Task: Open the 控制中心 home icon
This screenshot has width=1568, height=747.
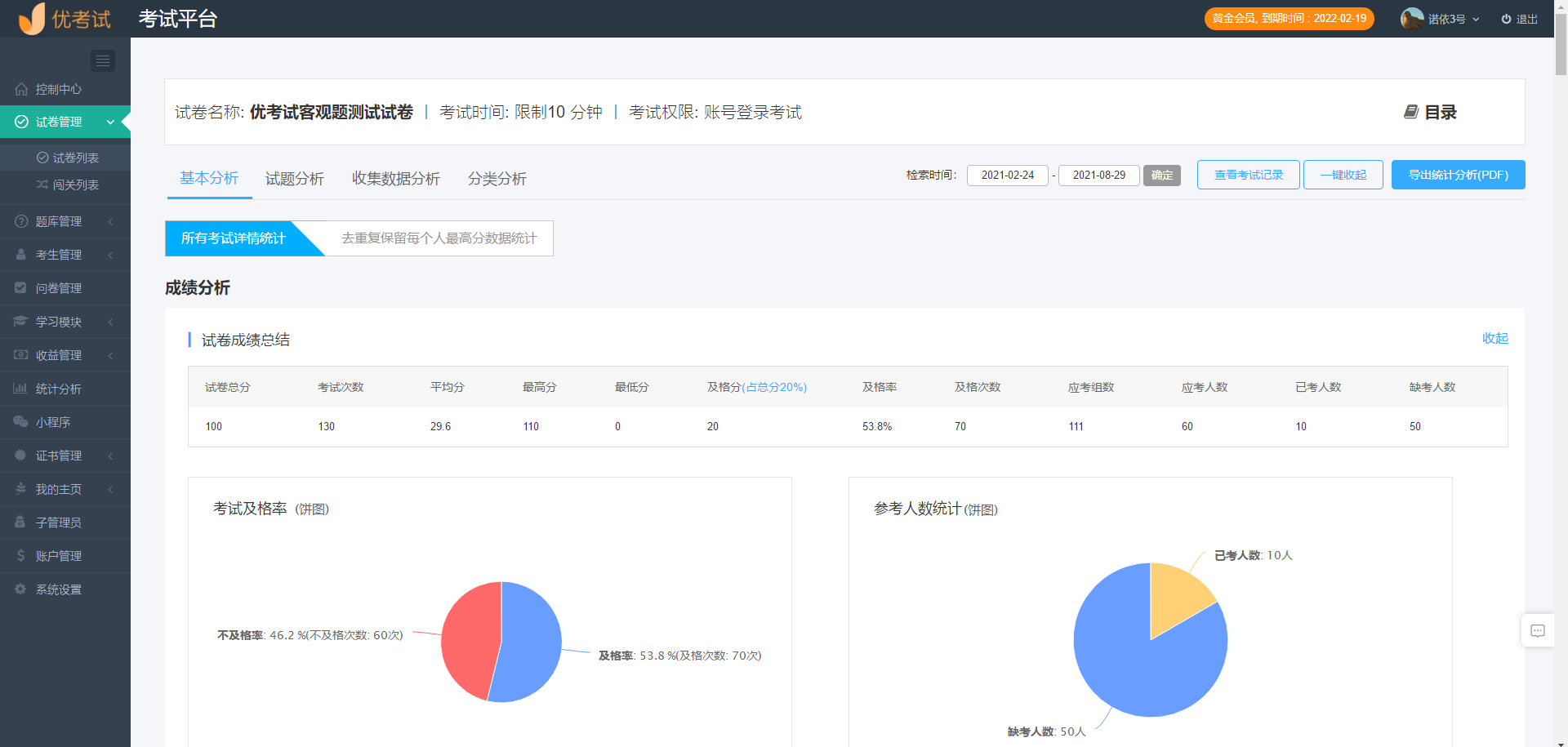Action: point(21,89)
